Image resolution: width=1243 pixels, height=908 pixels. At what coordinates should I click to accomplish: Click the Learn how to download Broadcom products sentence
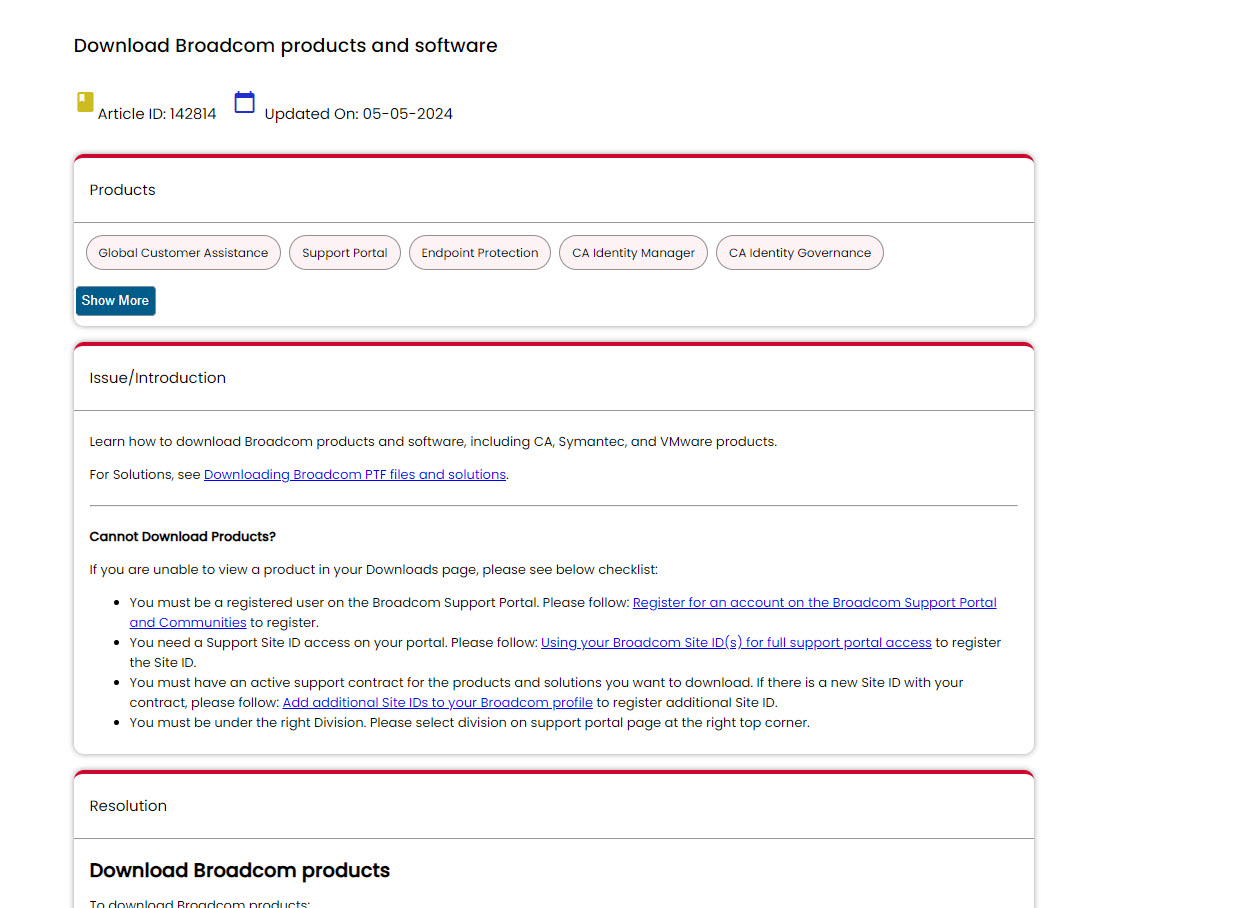[433, 442]
